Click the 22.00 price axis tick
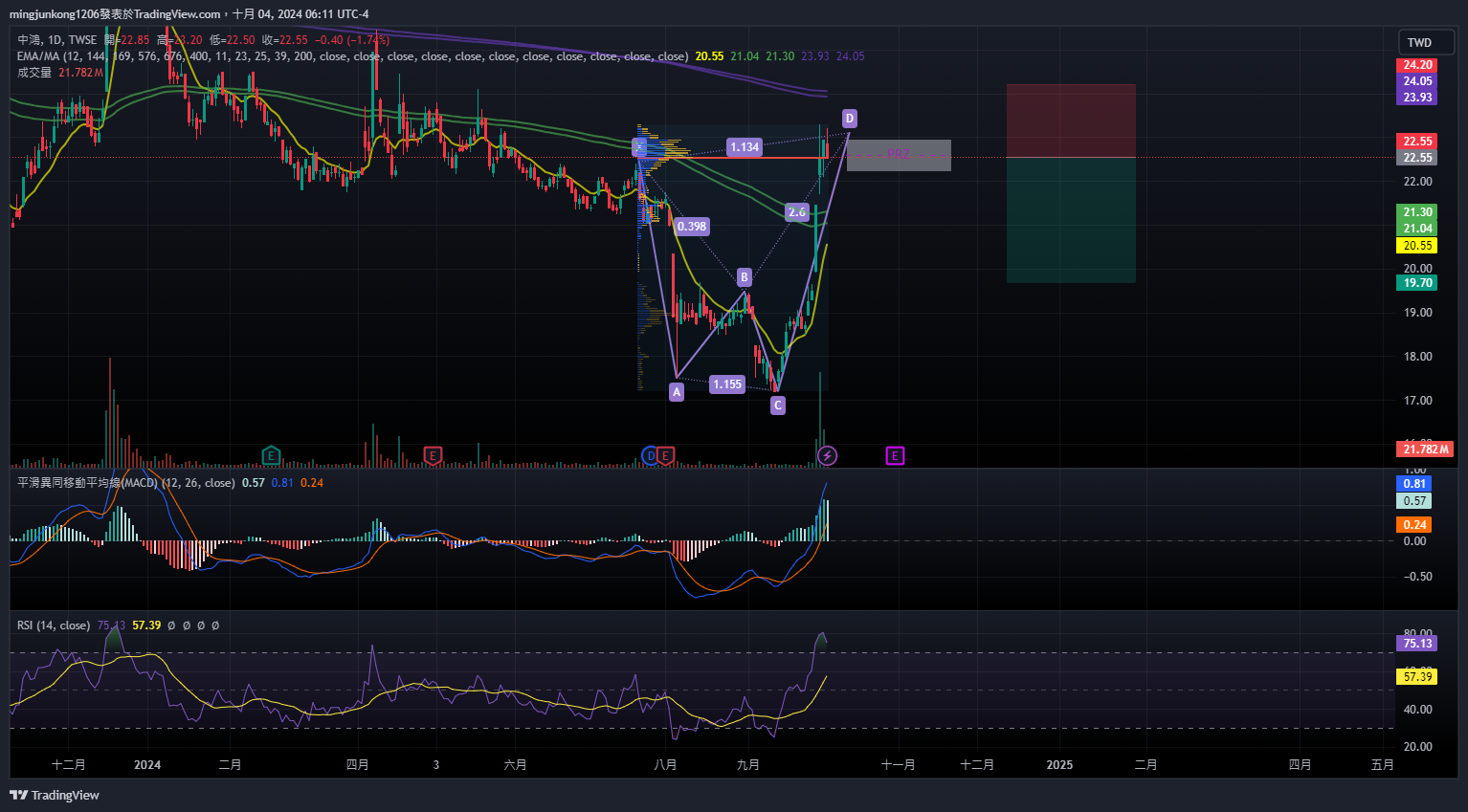 click(x=1417, y=182)
